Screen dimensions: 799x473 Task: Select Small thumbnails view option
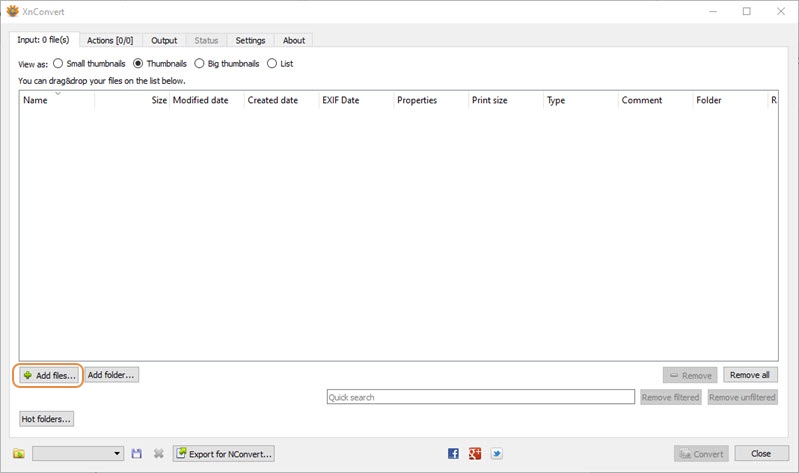tap(58, 64)
